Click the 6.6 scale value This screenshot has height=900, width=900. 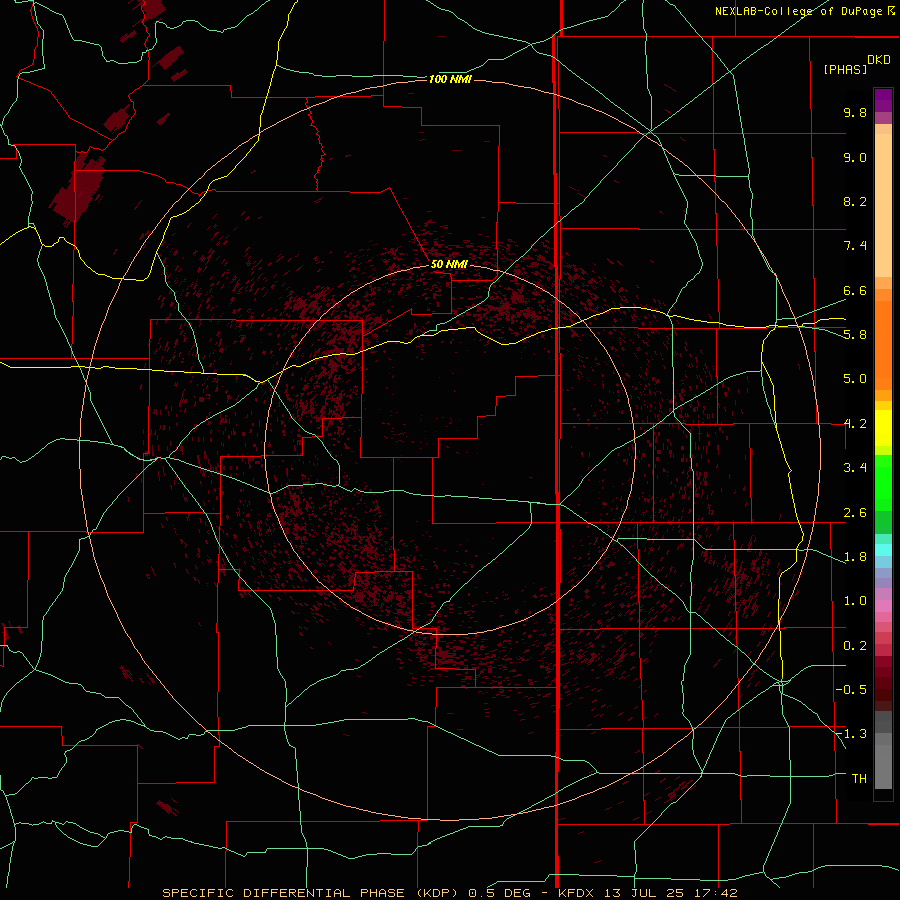coord(855,290)
